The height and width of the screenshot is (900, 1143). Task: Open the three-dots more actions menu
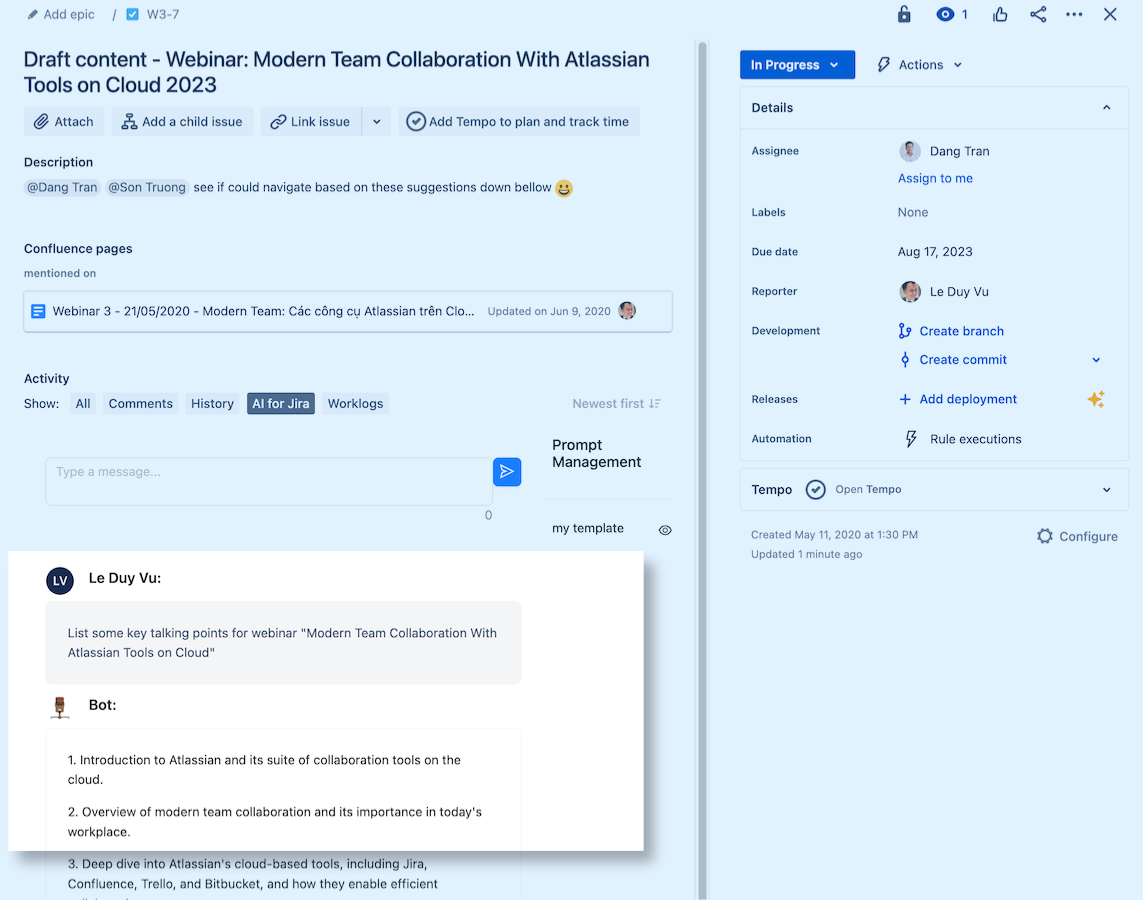pyautogui.click(x=1074, y=14)
